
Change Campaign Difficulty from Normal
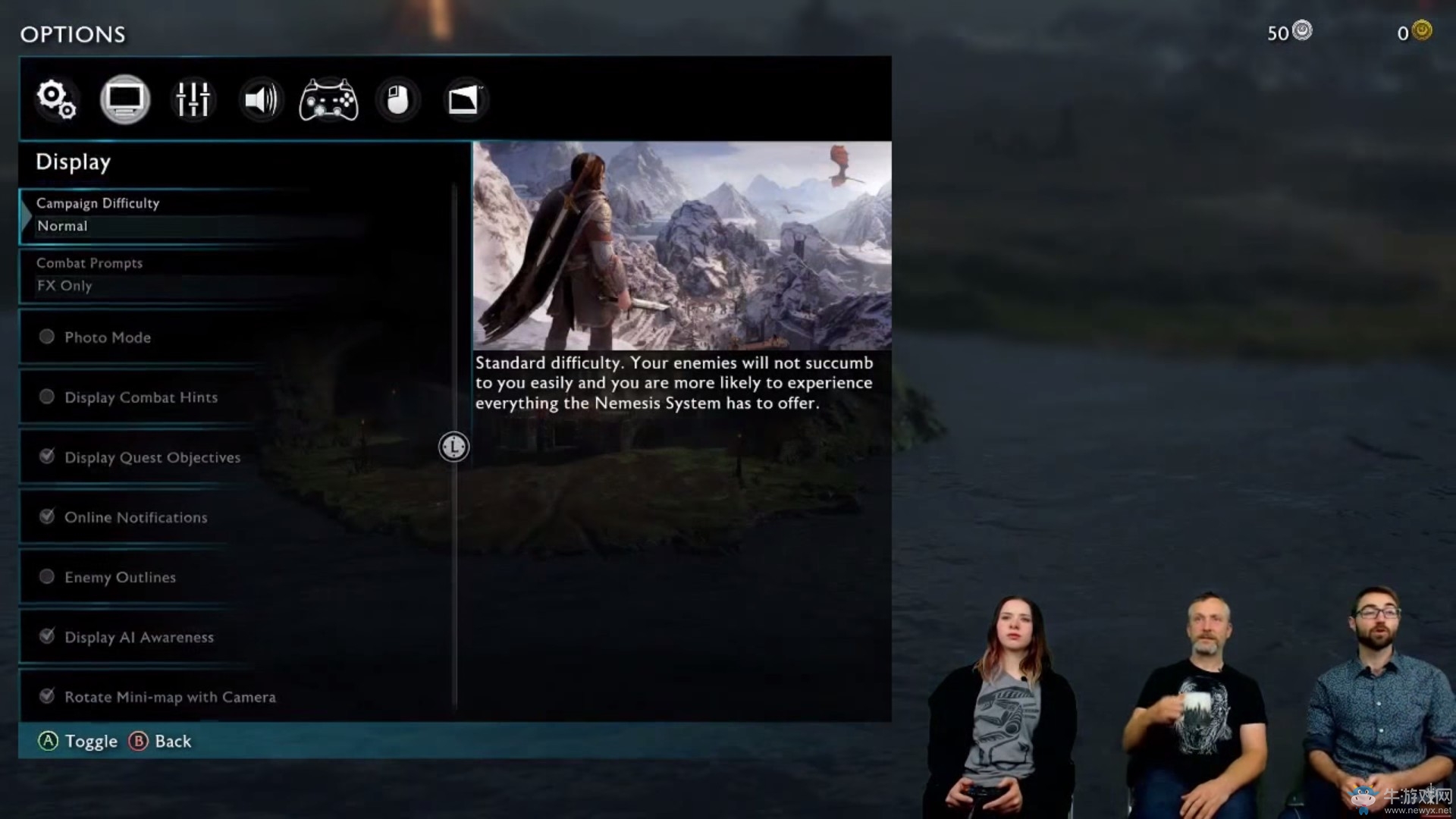tap(237, 215)
